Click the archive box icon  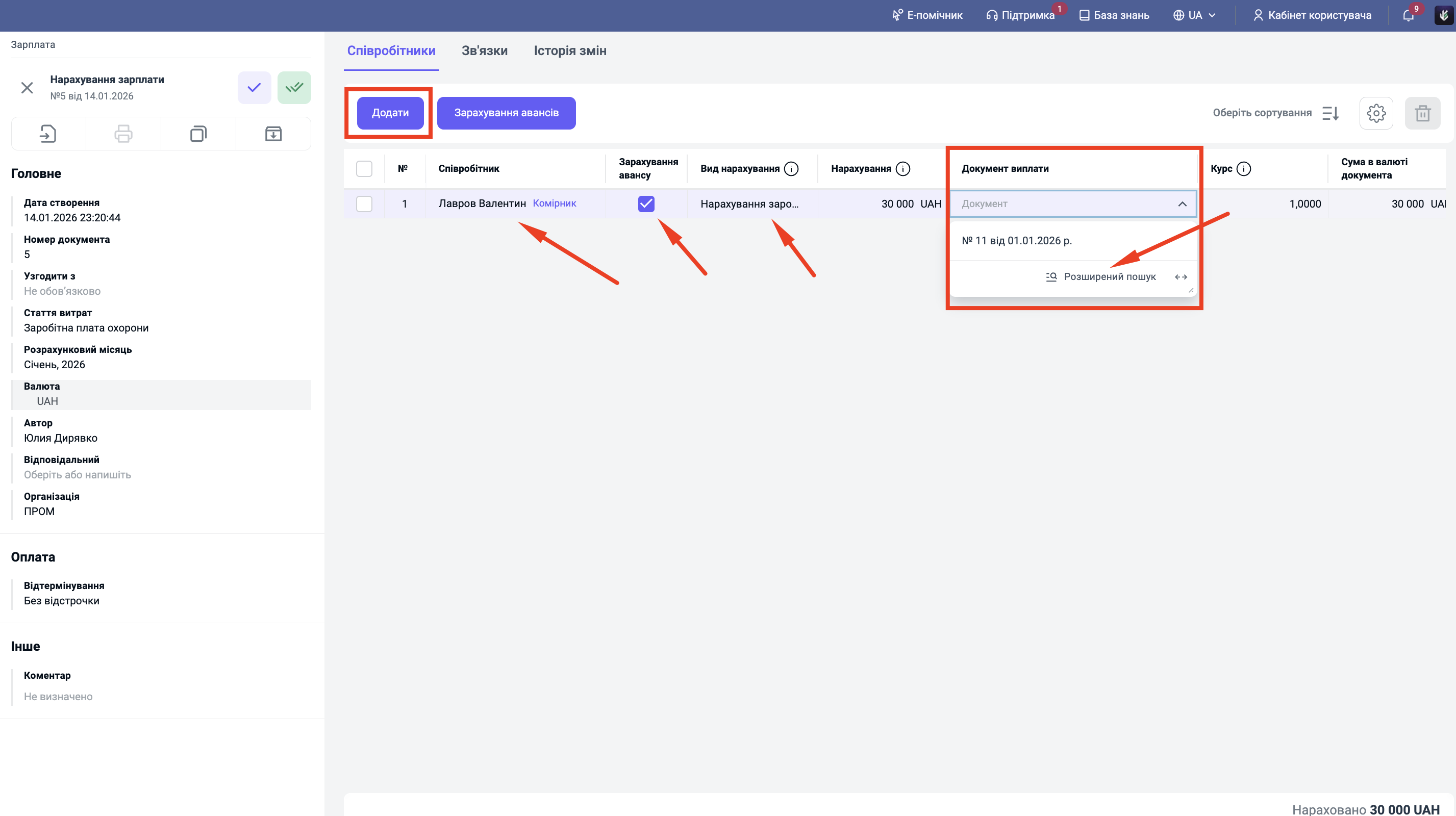[273, 134]
